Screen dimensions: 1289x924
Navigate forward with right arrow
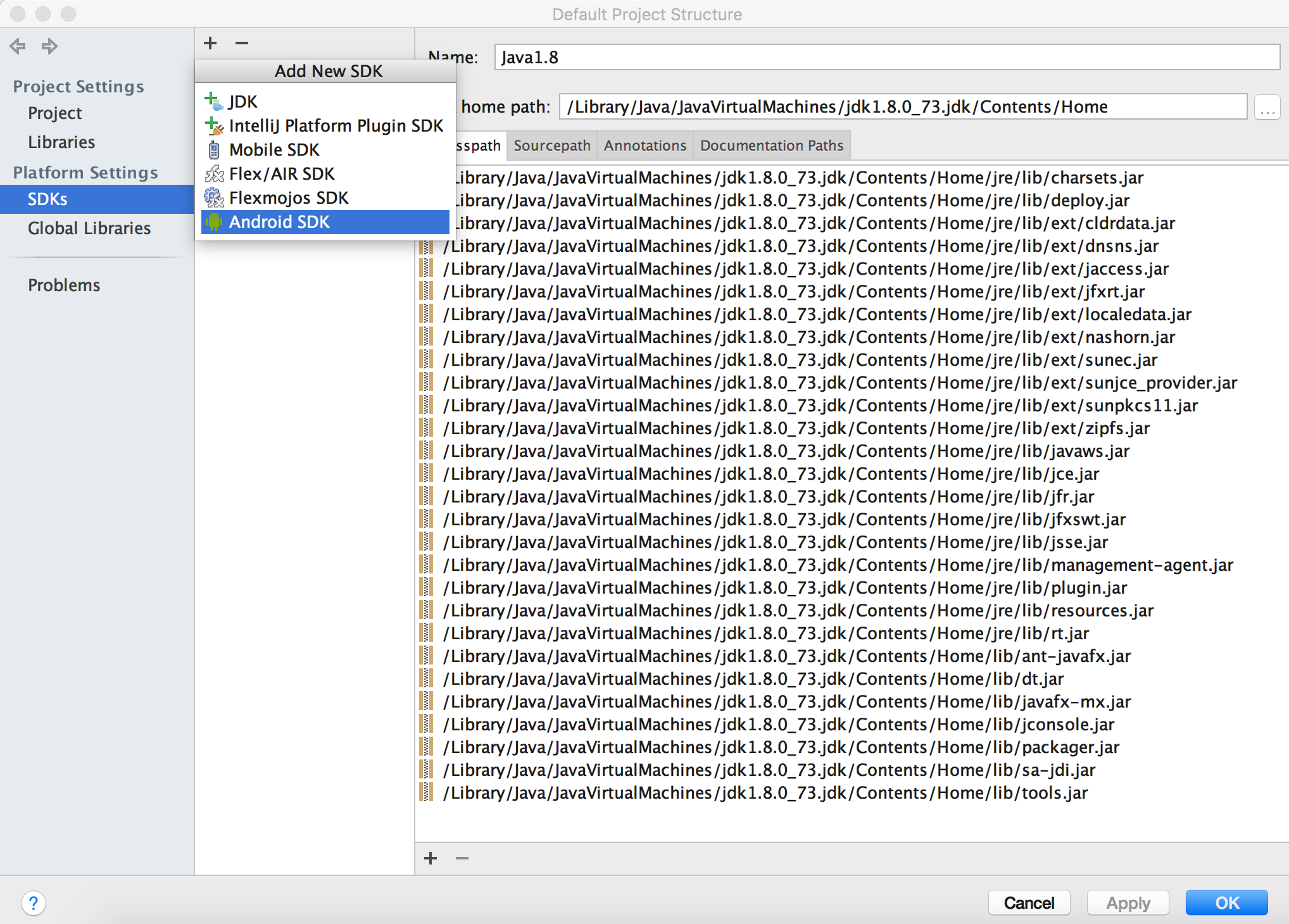click(49, 46)
